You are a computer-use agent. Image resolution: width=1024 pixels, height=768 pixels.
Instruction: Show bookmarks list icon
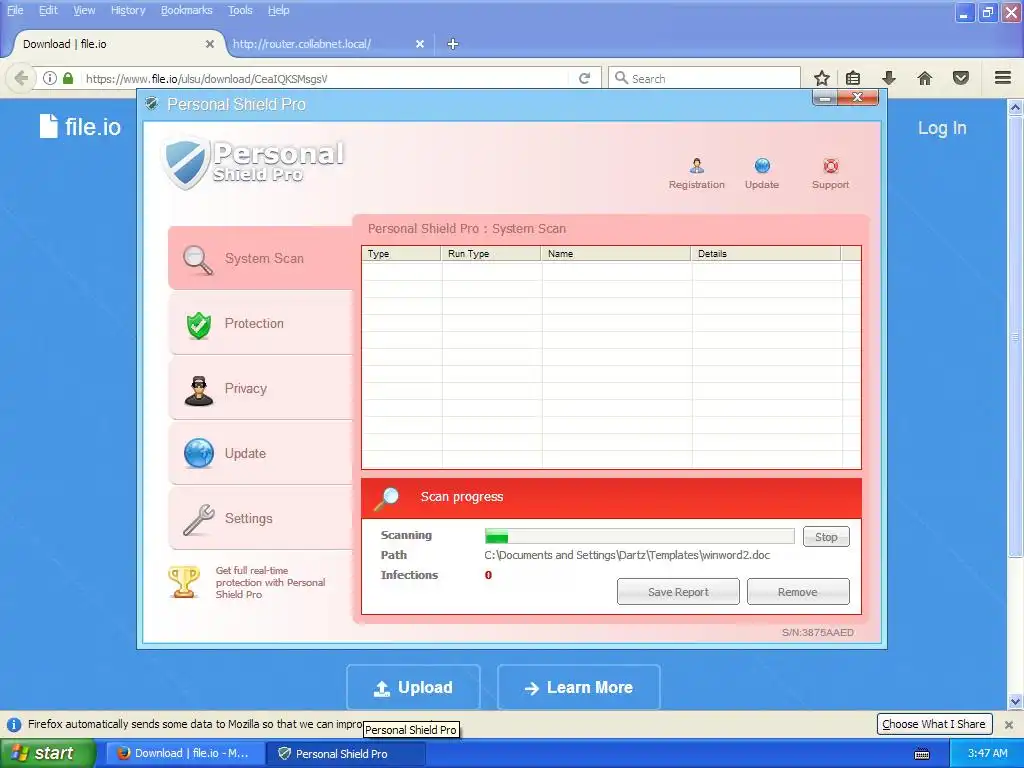click(853, 78)
